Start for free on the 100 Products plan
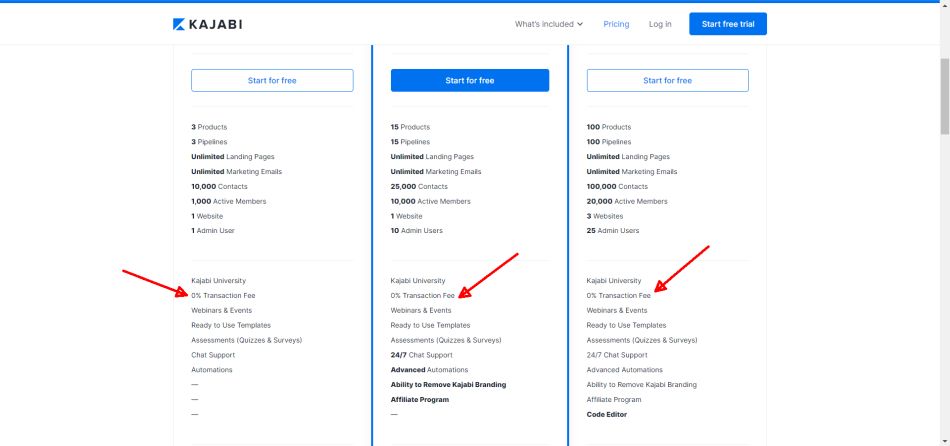 [x=667, y=81]
